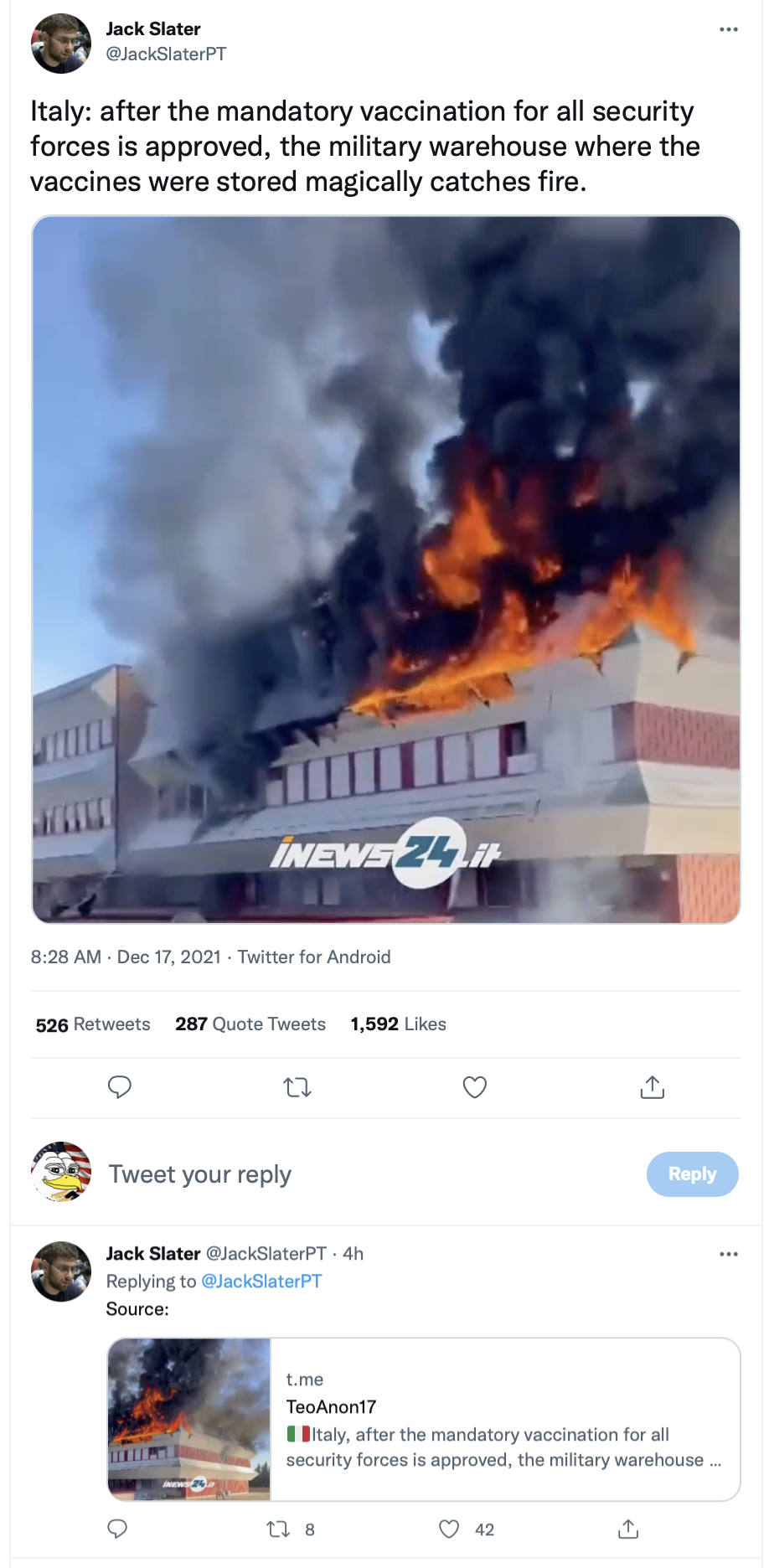Open the 287 Quote Tweets list
The width and height of the screenshot is (769, 1568).
point(250,1024)
